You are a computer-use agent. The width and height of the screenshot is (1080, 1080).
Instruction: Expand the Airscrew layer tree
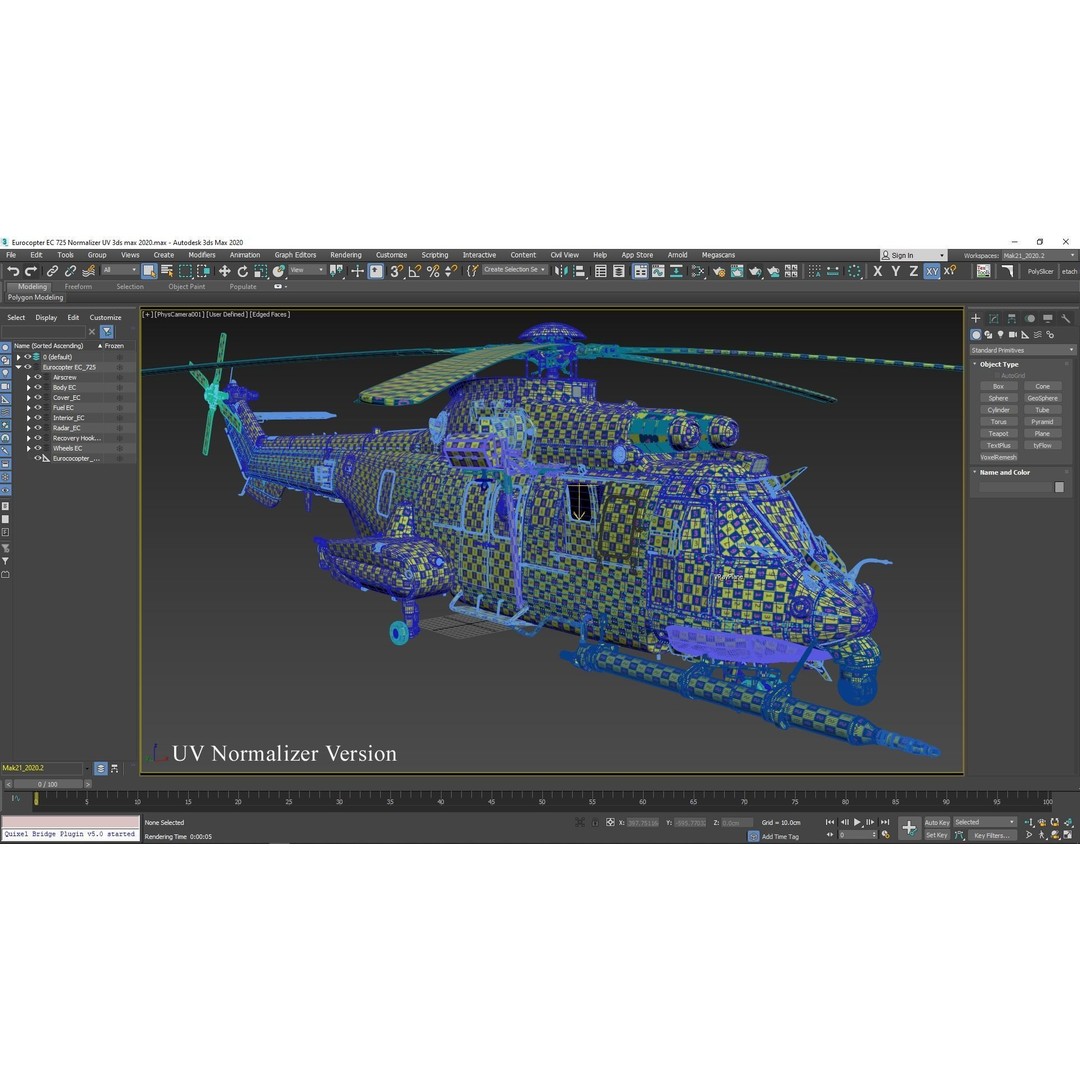point(28,377)
